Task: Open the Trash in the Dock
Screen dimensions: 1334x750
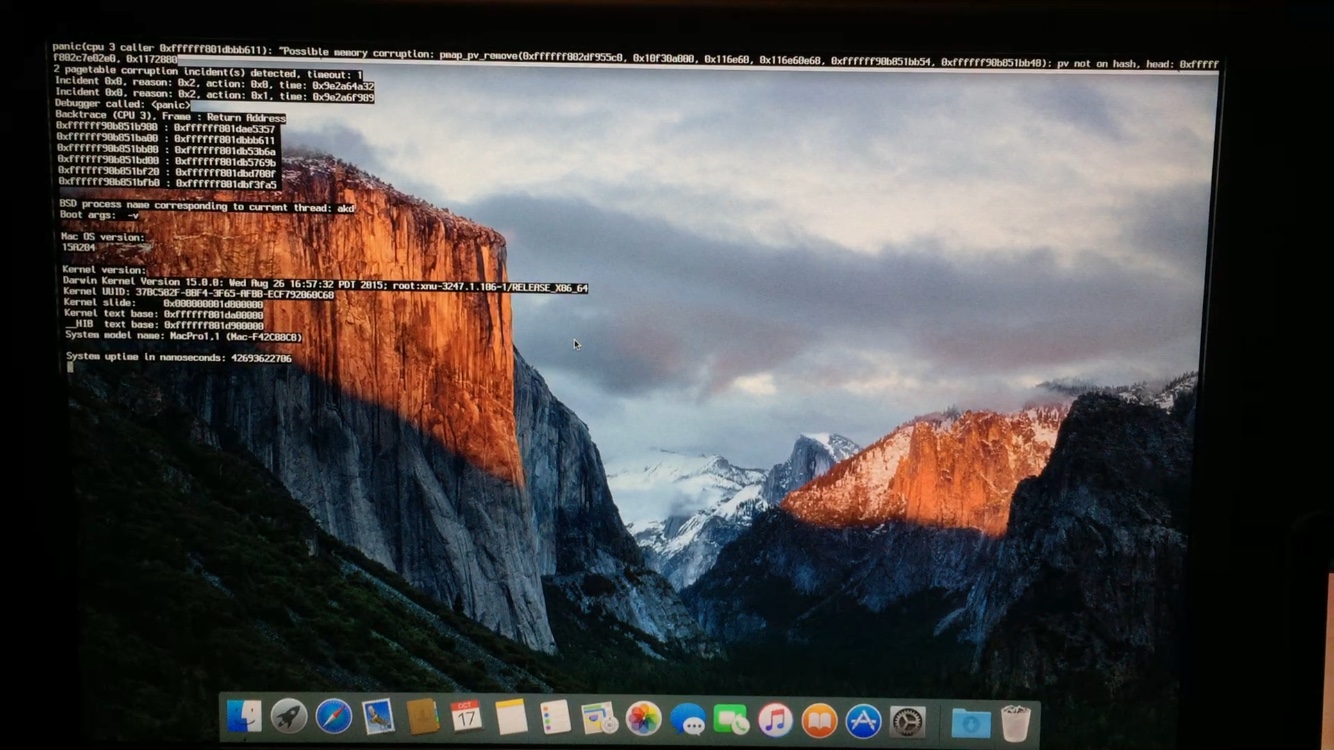Action: (x=1015, y=723)
